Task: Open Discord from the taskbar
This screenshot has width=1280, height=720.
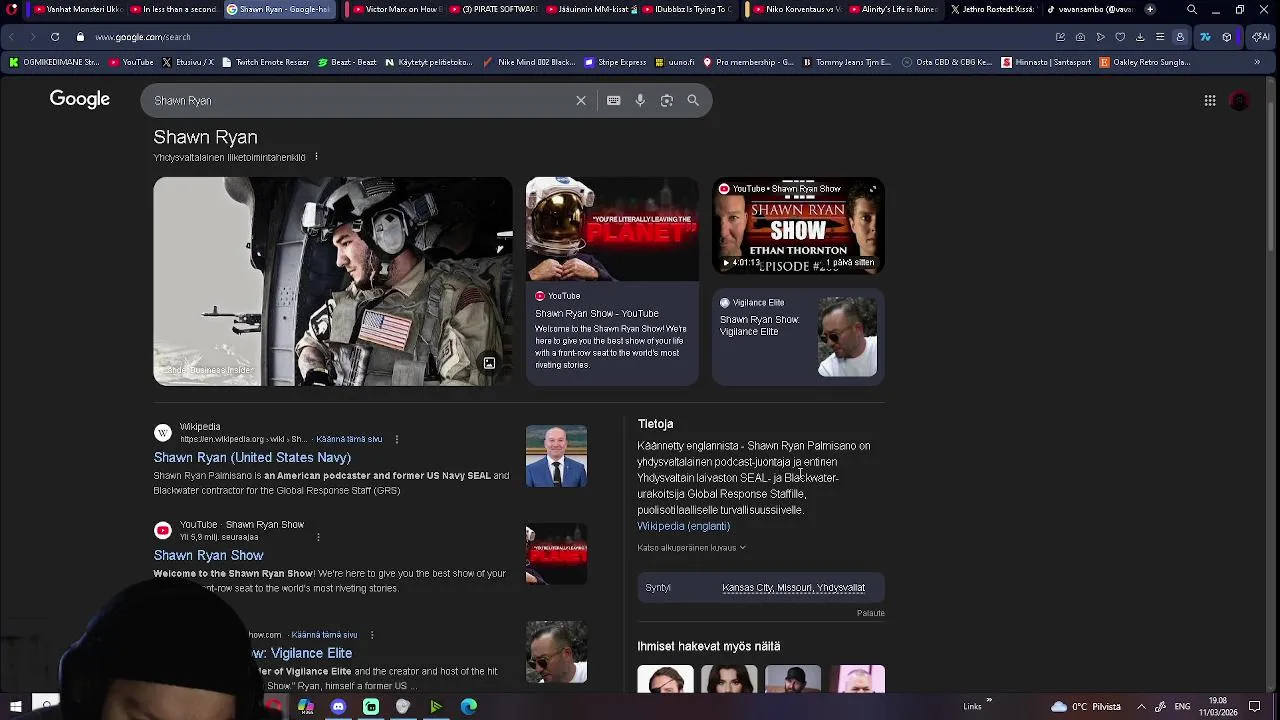Action: click(338, 706)
